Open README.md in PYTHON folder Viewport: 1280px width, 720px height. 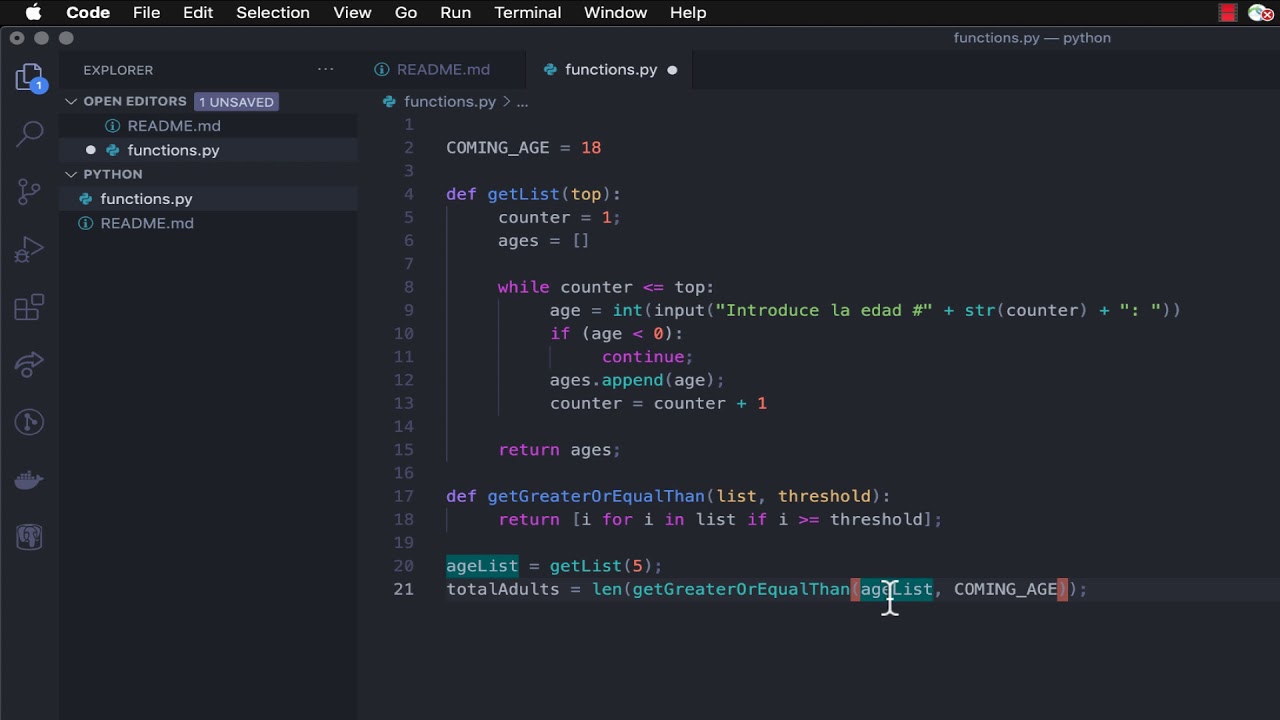[208, 223]
